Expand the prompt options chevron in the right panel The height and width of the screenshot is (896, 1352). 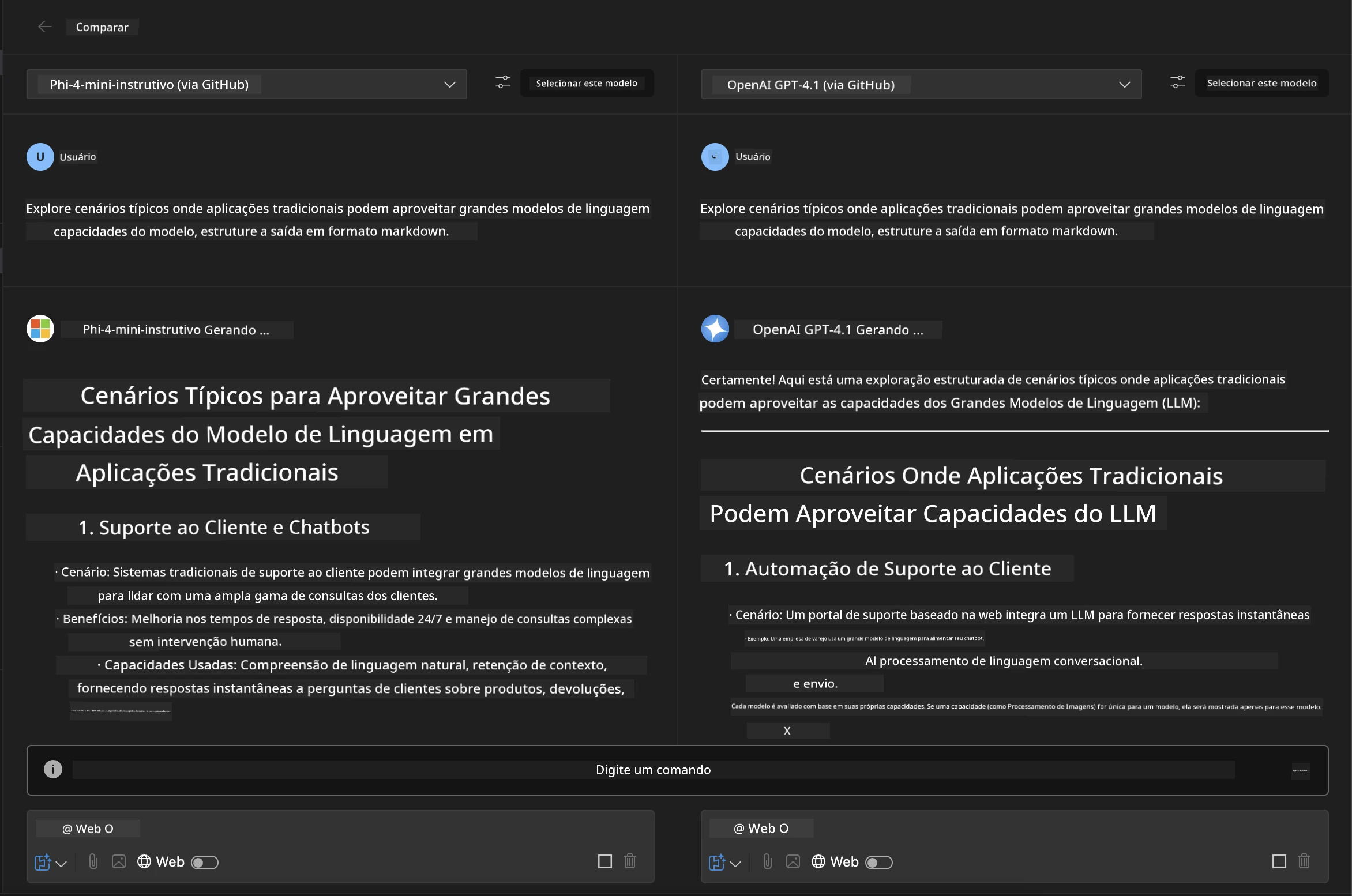coord(735,863)
